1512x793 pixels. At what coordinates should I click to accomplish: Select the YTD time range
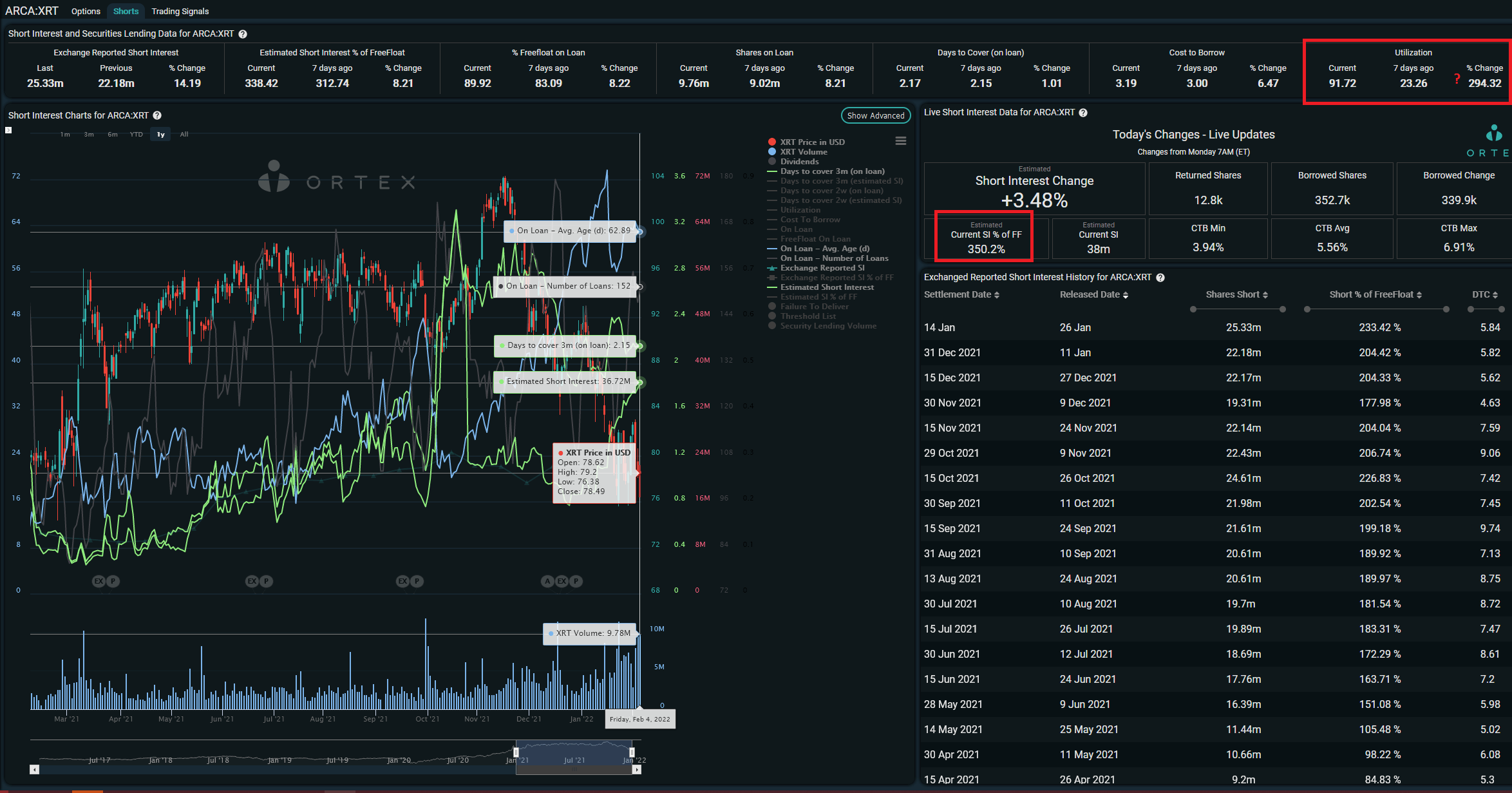136,134
